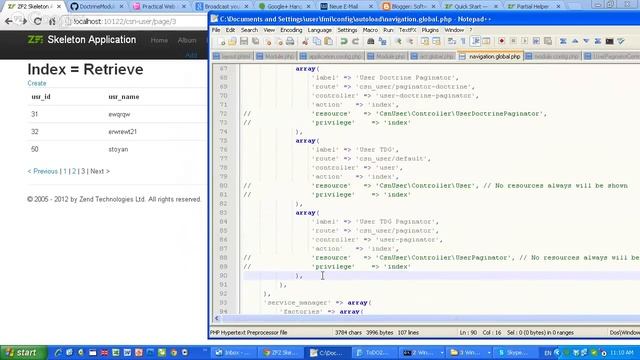Switch to the navigation.global.php tab
This screenshot has width=640, height=360.
pyautogui.click(x=490, y=57)
